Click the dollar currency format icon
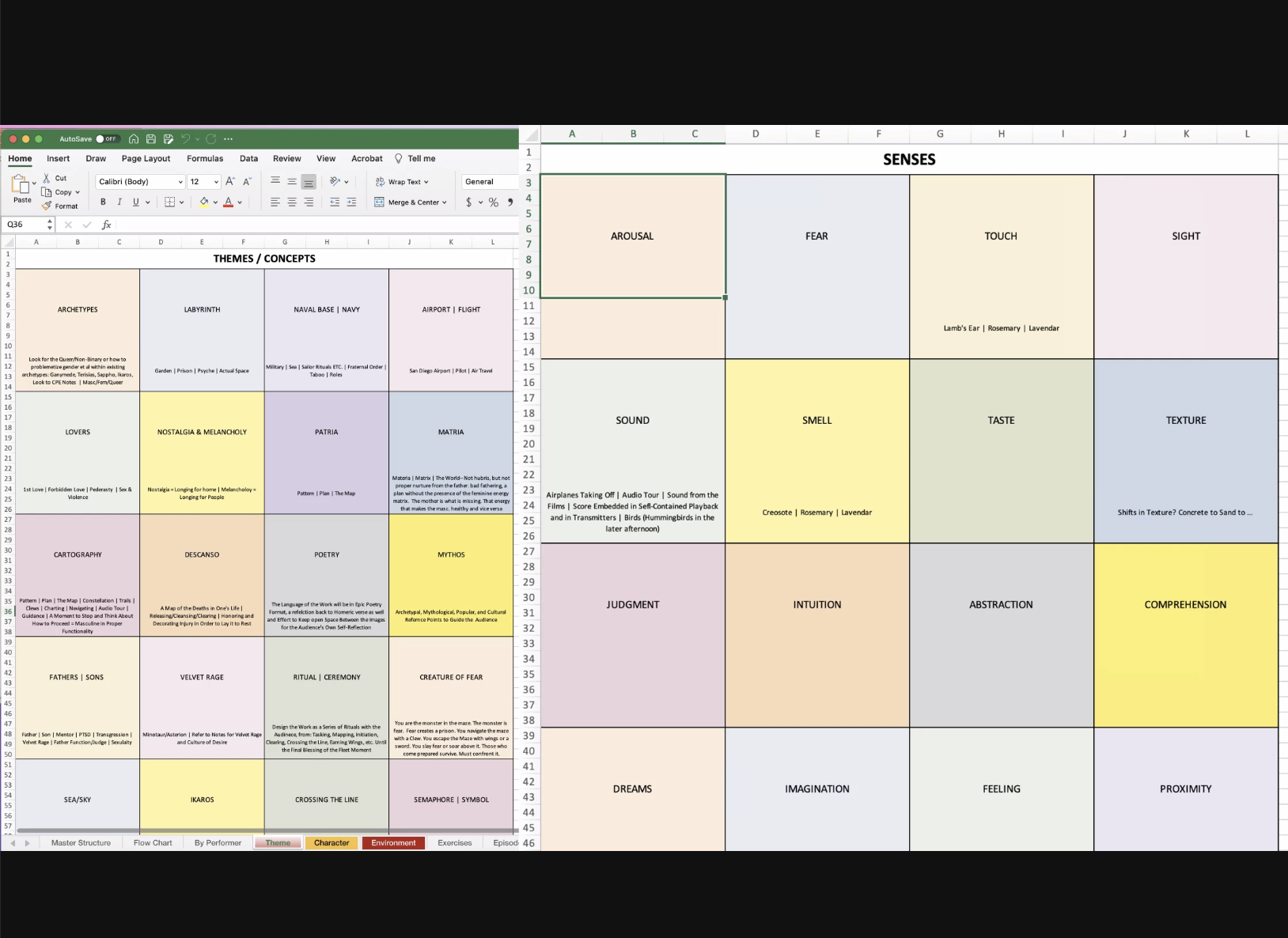 pyautogui.click(x=469, y=202)
